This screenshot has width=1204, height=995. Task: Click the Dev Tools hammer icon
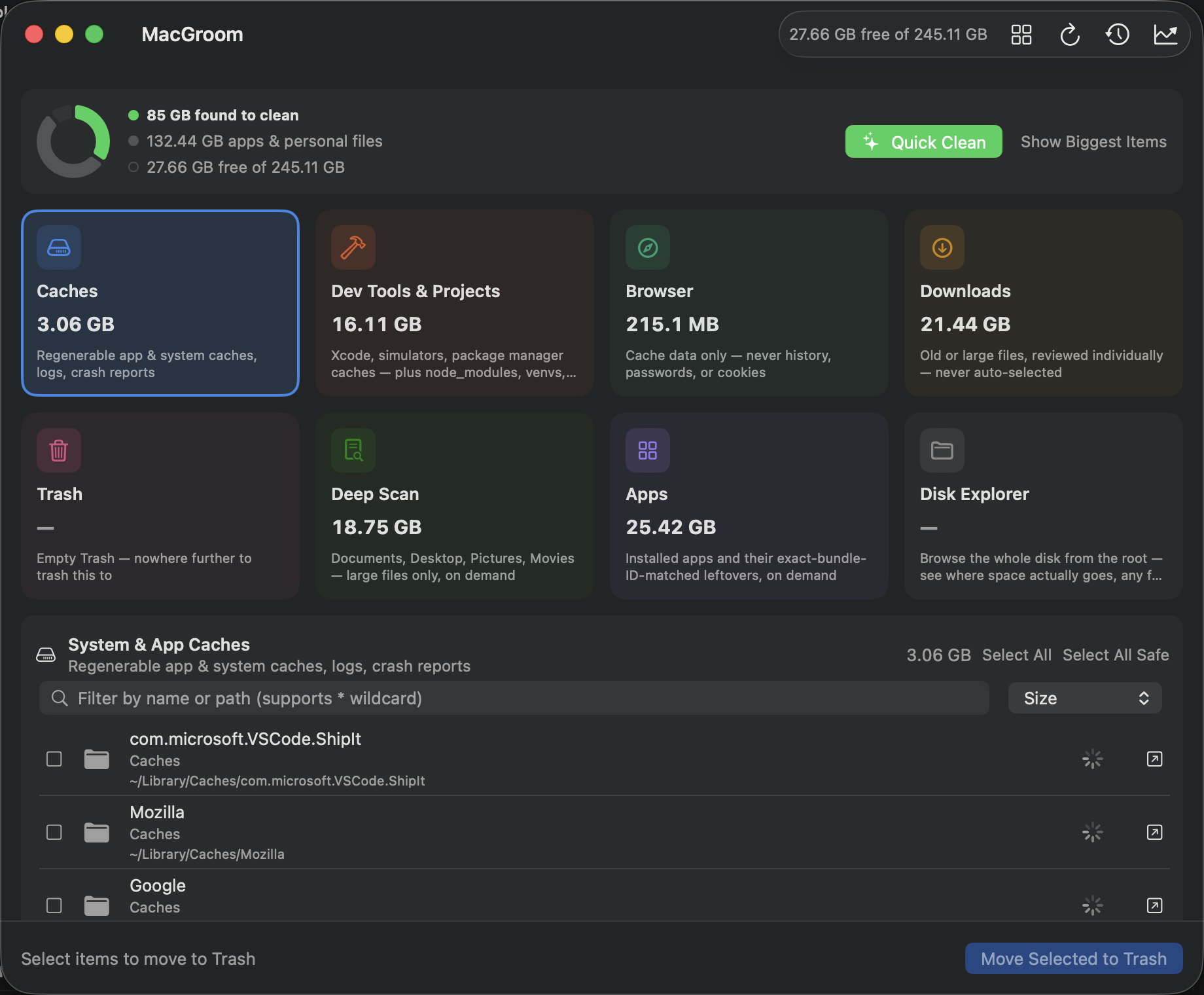(353, 247)
